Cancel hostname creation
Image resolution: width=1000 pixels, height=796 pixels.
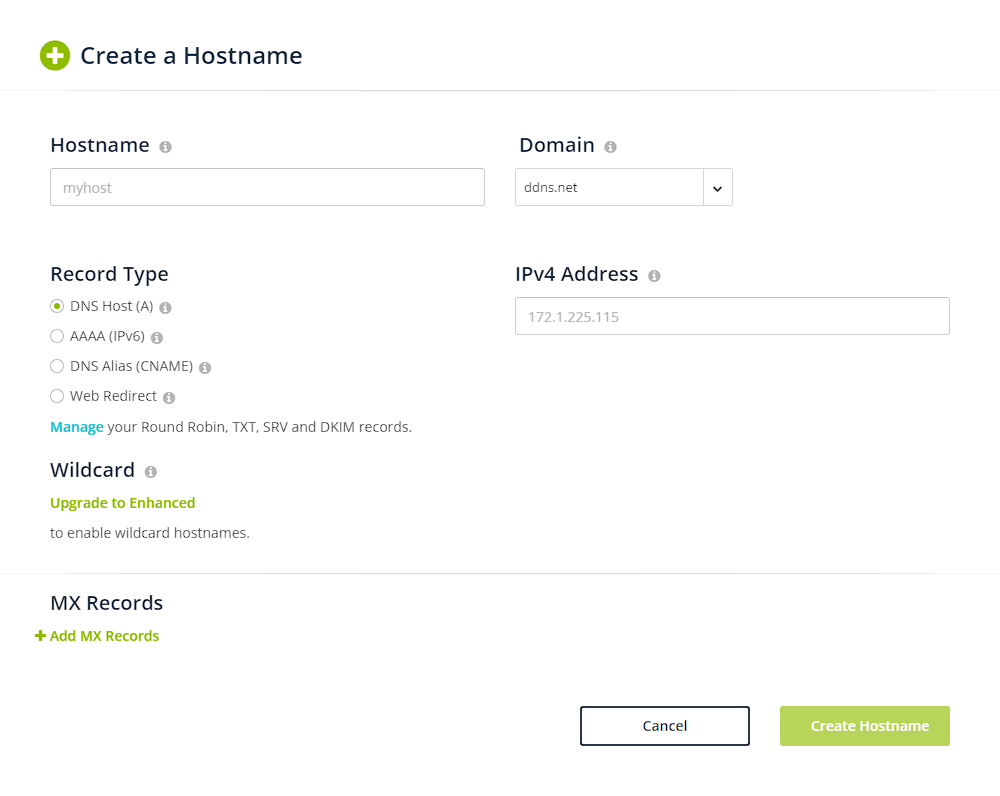click(665, 726)
